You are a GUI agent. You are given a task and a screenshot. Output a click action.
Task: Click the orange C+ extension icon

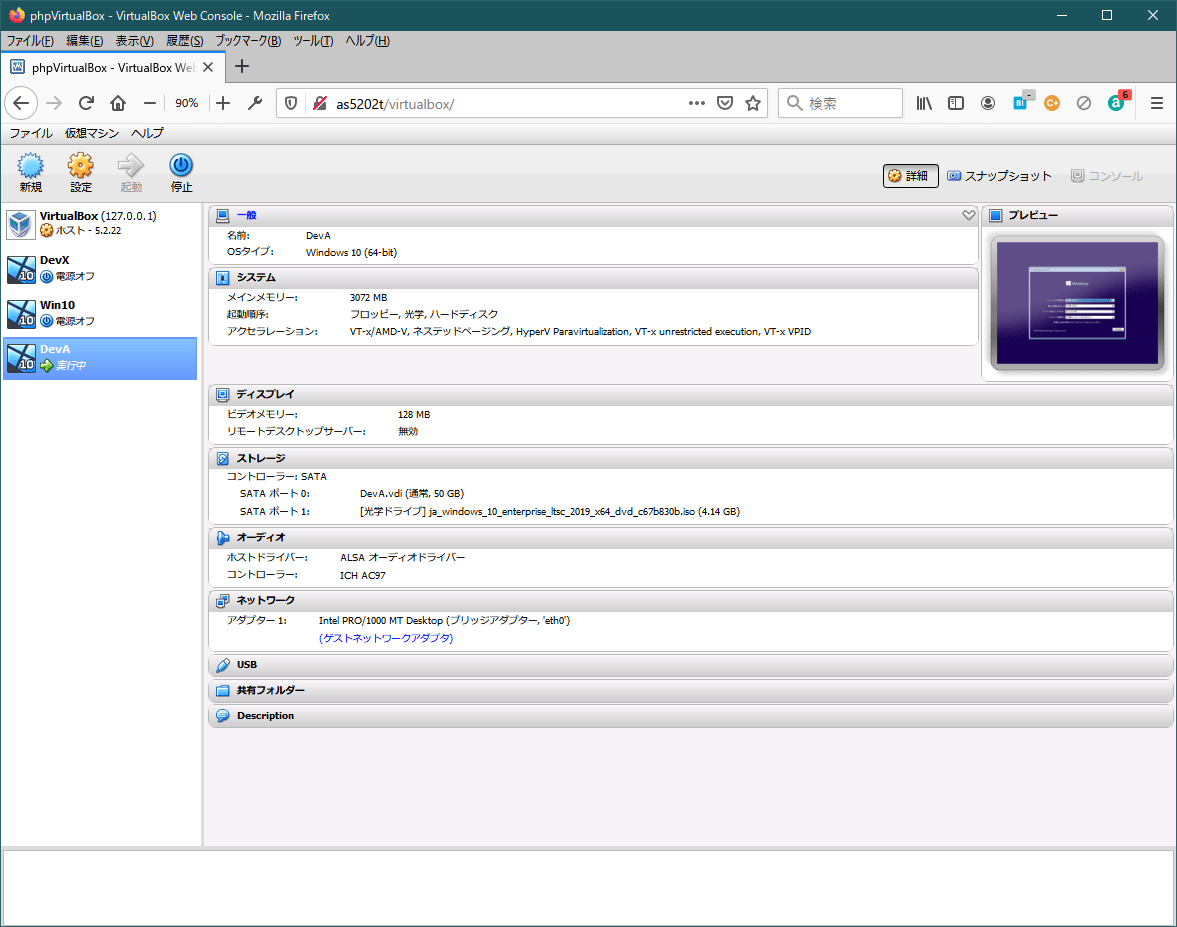1052,104
